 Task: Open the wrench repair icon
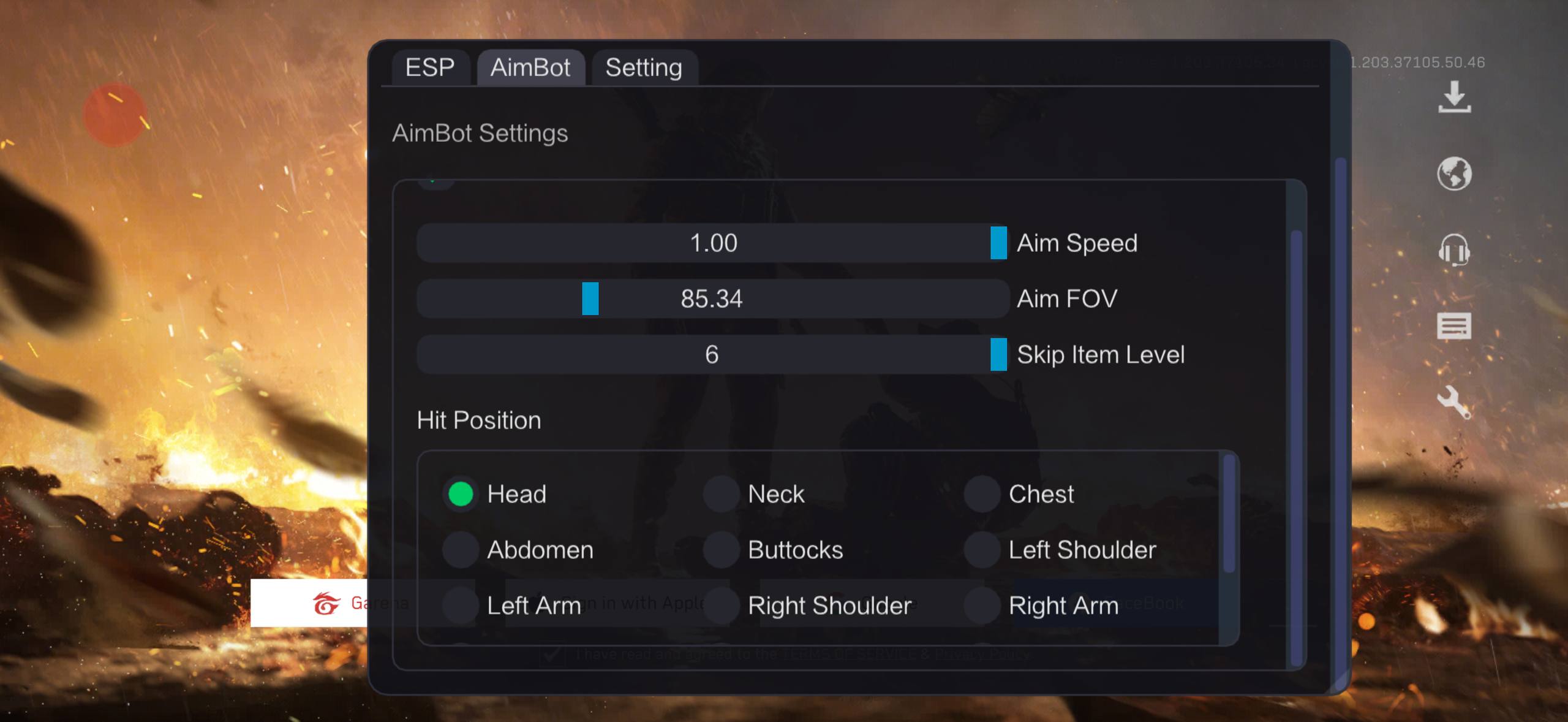[x=1454, y=402]
